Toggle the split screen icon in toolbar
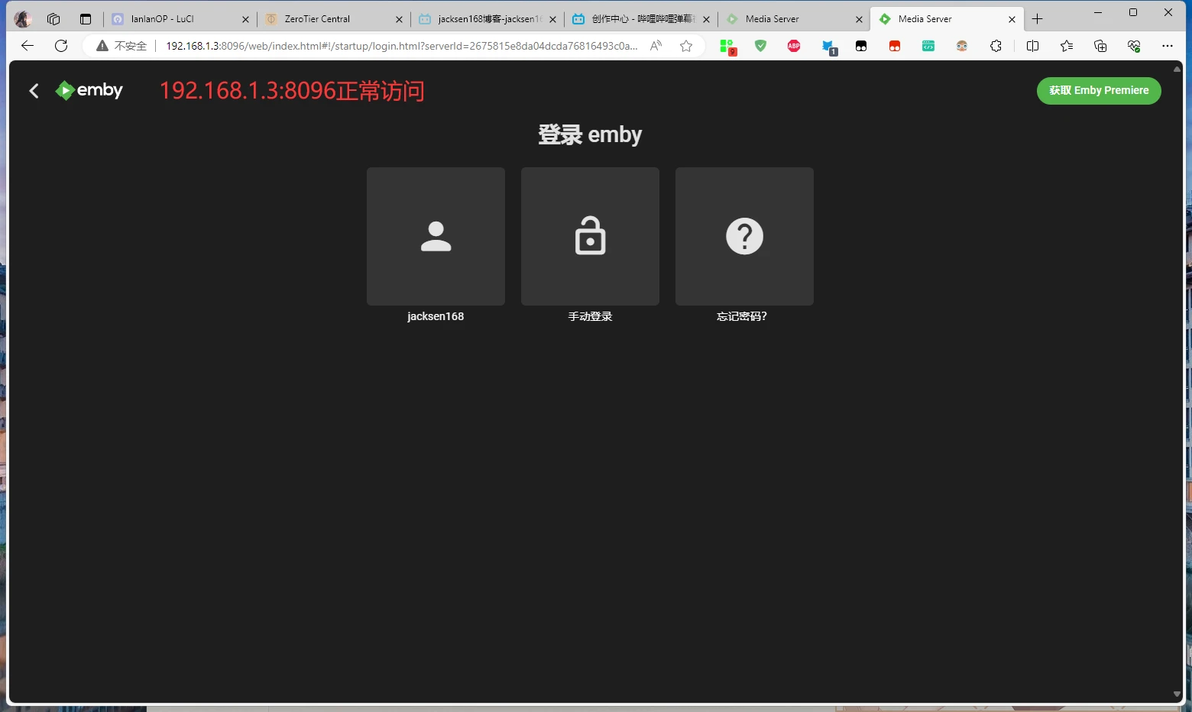Image resolution: width=1192 pixels, height=712 pixels. pos(1032,46)
